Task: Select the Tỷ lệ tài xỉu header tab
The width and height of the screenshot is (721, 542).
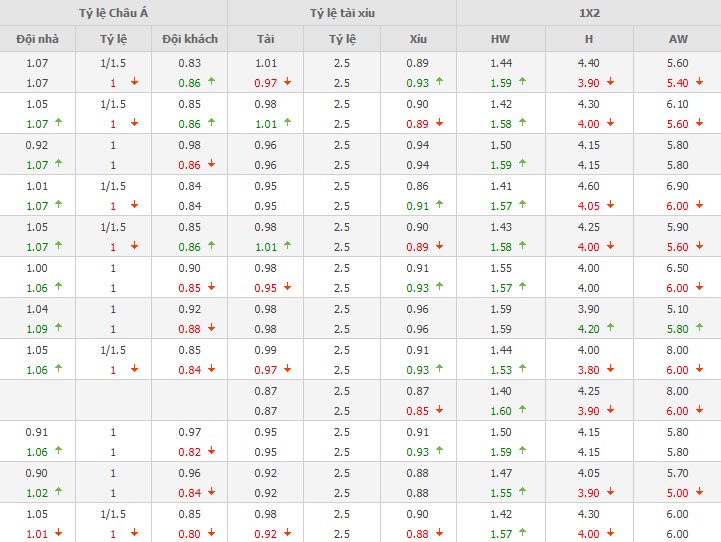Action: coord(341,13)
